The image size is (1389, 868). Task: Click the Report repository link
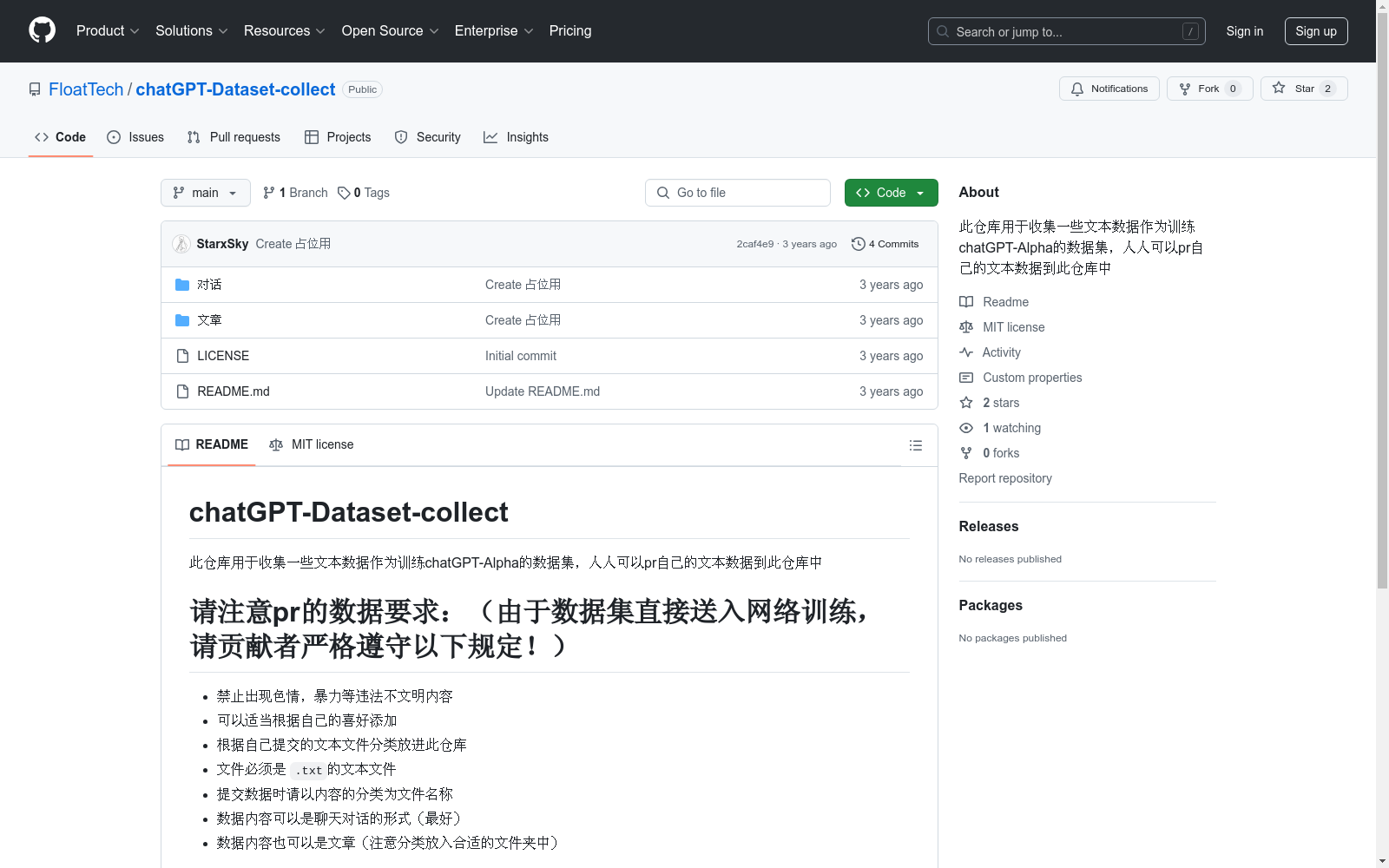coord(1005,478)
